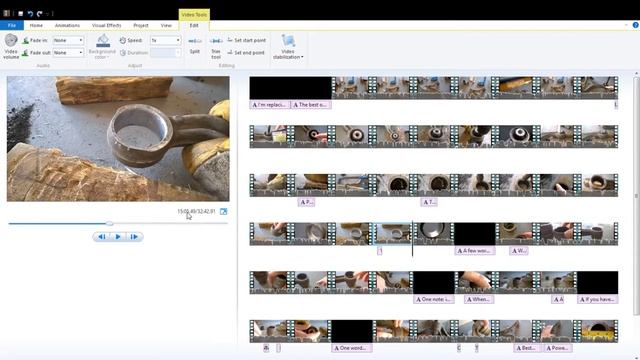Open Video stabilization dropdown

[288, 47]
